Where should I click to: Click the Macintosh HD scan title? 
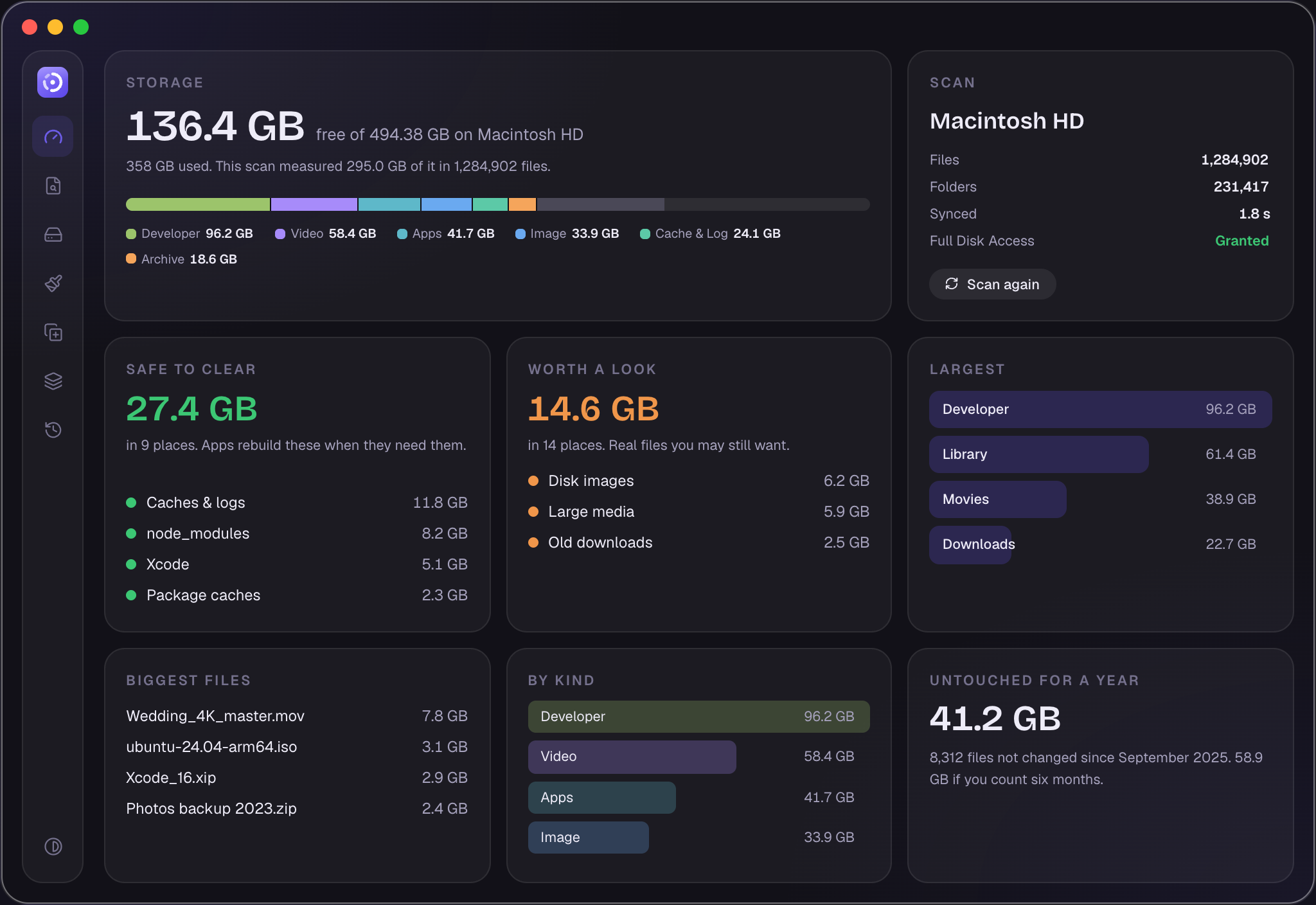coord(1006,121)
